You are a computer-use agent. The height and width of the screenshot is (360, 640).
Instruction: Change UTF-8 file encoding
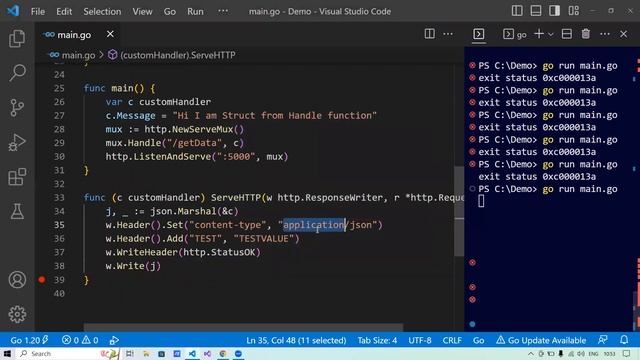(420, 340)
